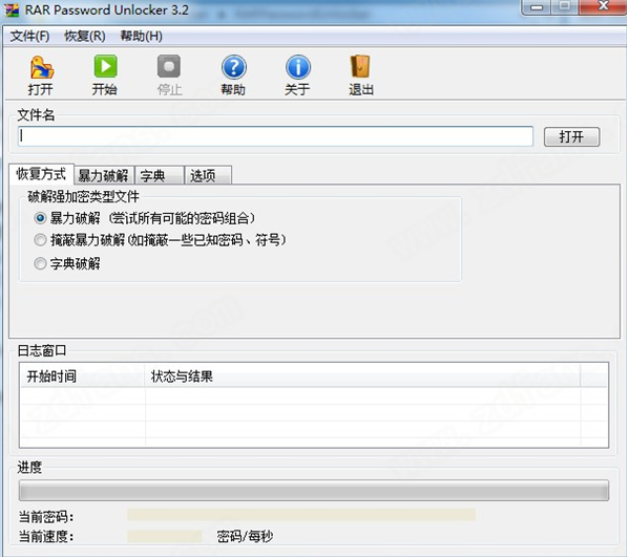627x557 pixels.
Task: Click the 开始时间 column header
Action: click(x=82, y=376)
